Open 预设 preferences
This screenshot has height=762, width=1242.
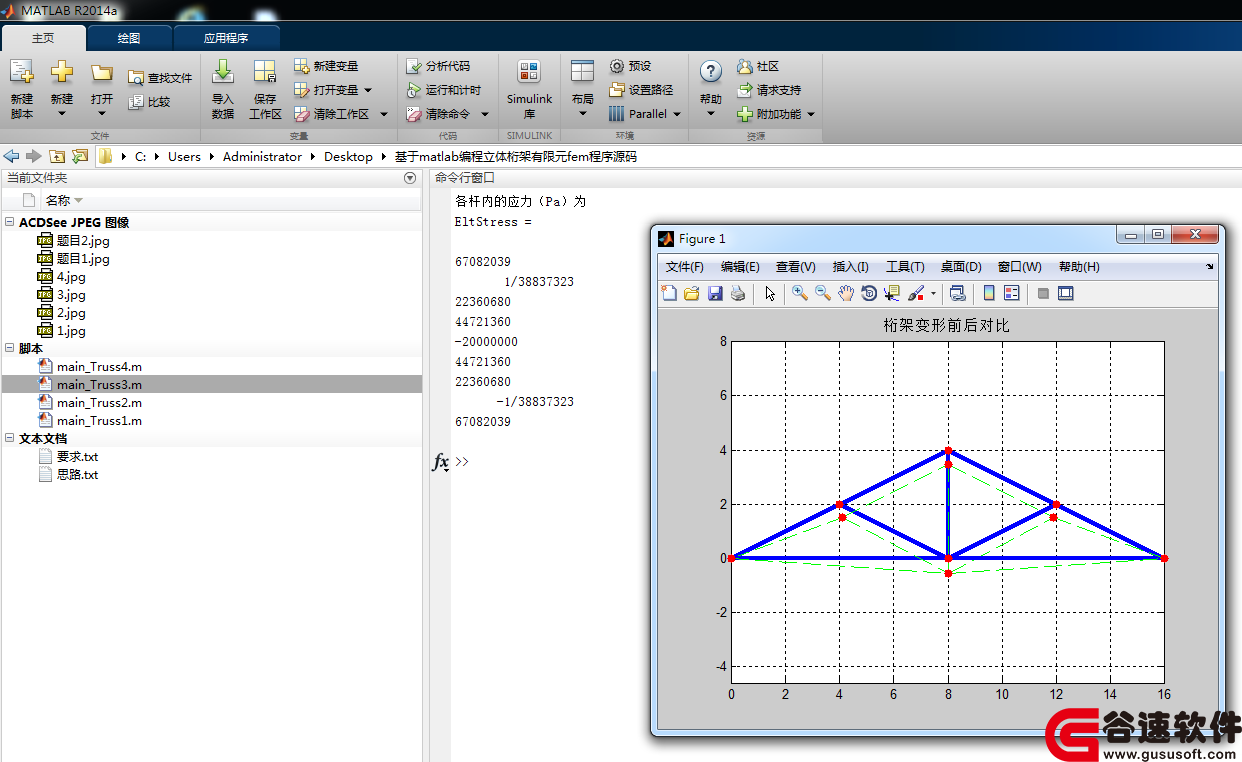(x=630, y=66)
